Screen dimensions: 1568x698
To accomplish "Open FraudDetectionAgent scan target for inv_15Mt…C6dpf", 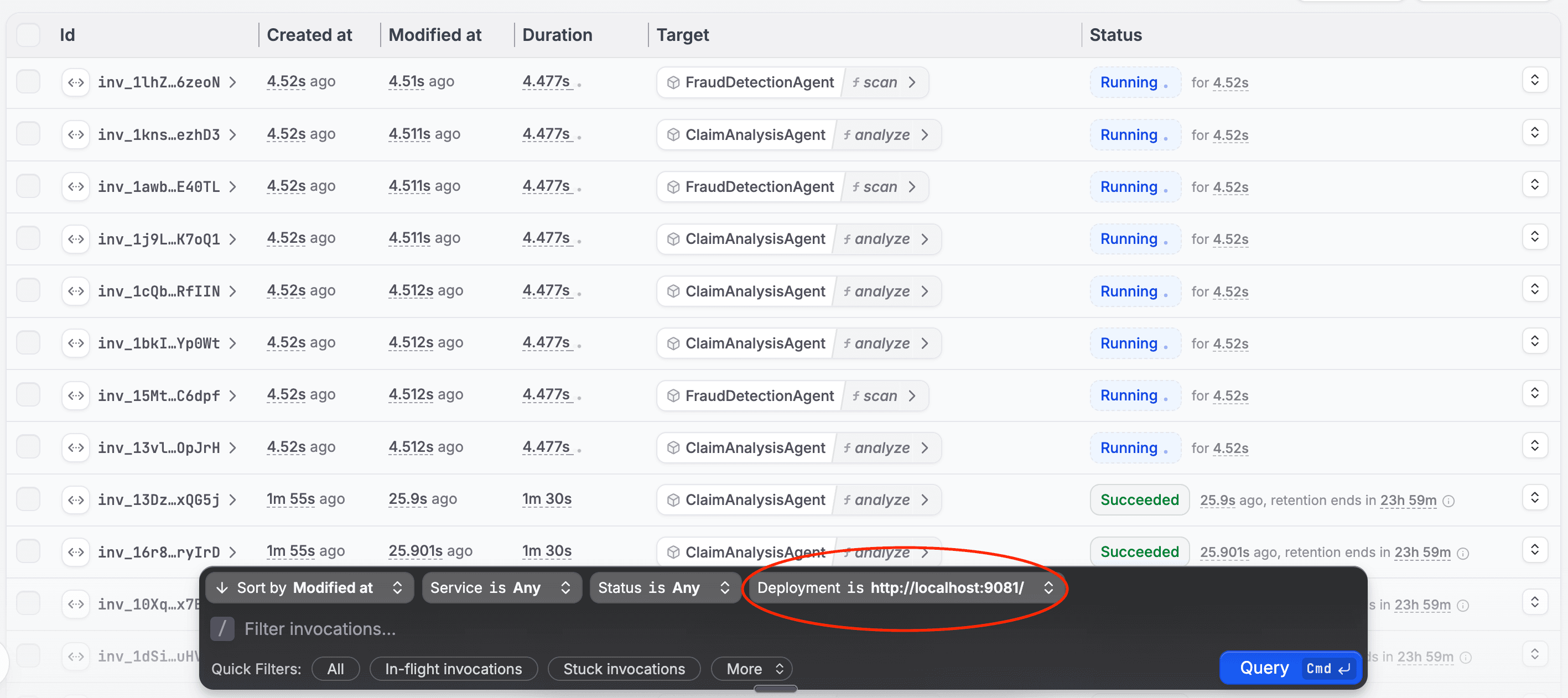I will [792, 395].
